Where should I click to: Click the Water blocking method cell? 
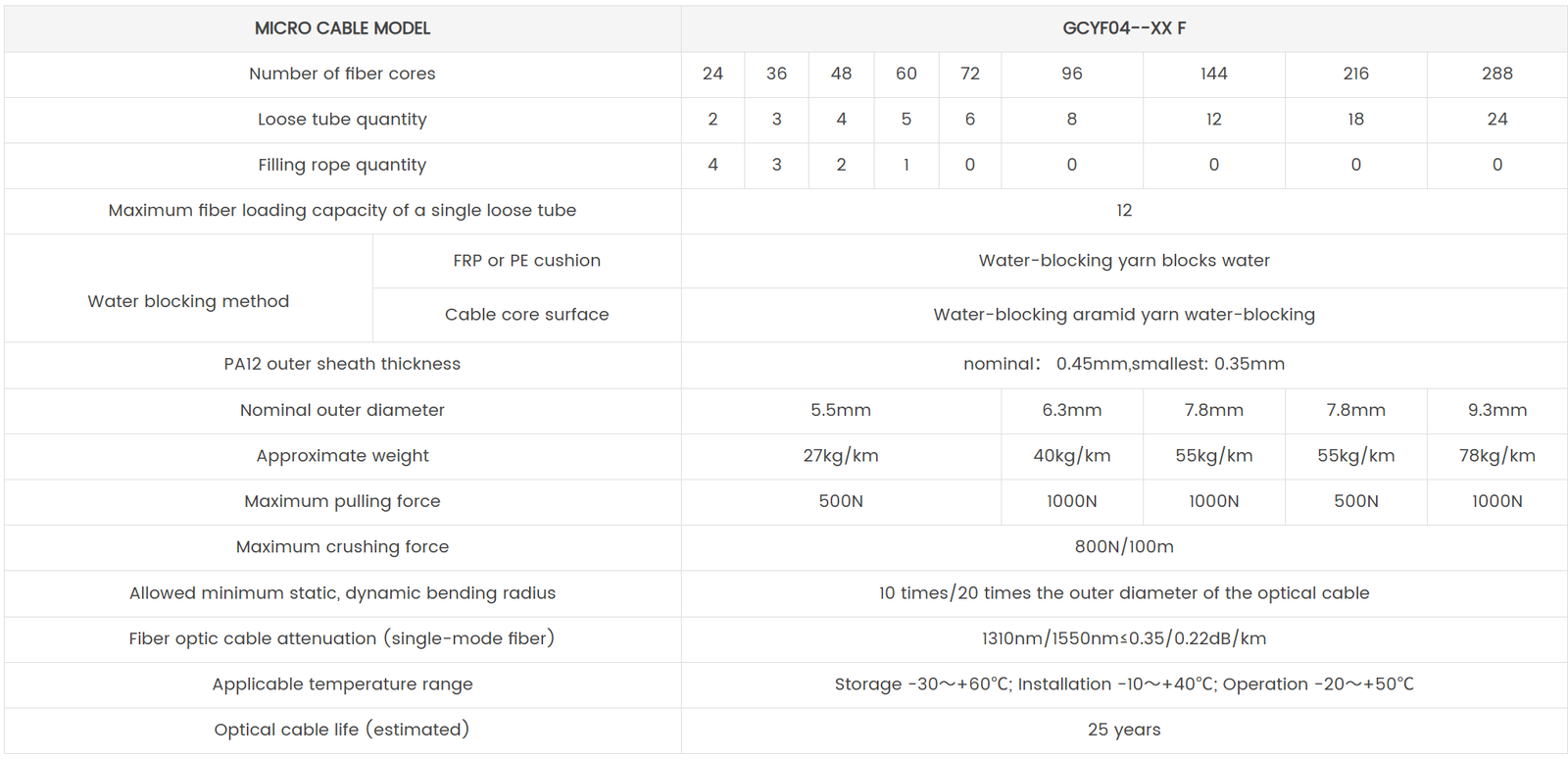click(x=188, y=301)
